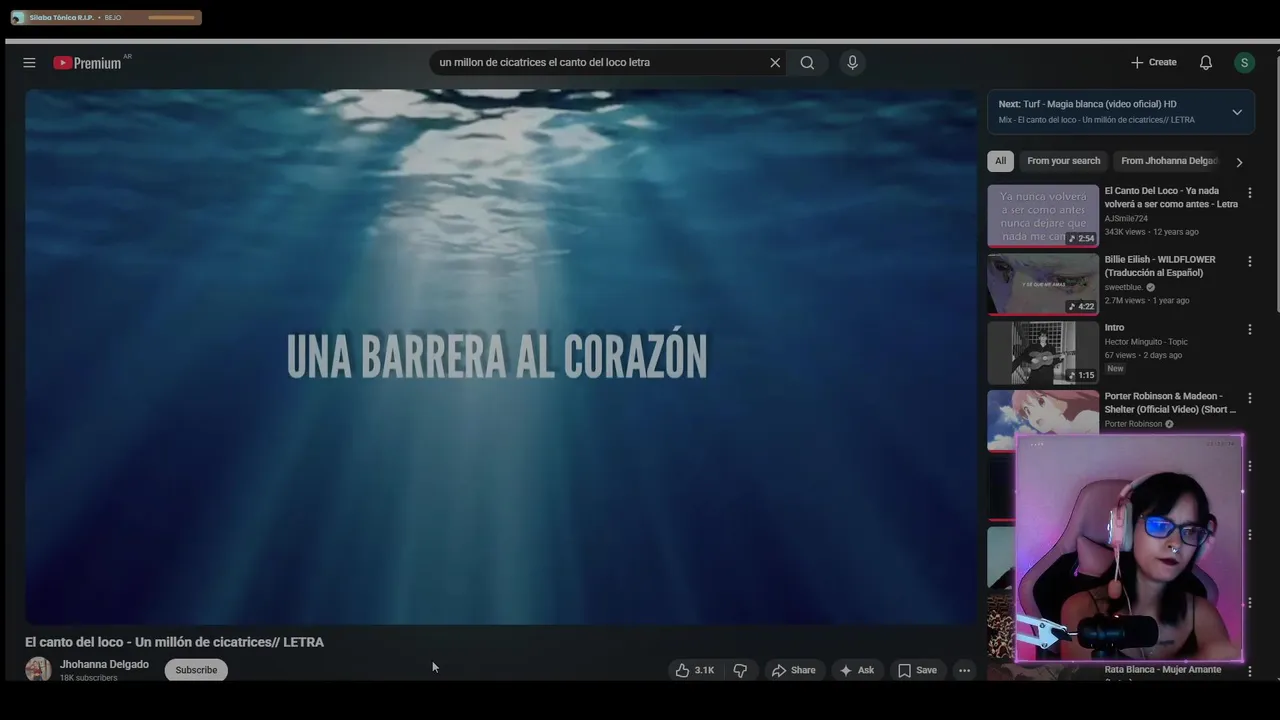The height and width of the screenshot is (720, 1280).
Task: Open Jhohanna Delgado channel avatar
Action: [x=38, y=669]
